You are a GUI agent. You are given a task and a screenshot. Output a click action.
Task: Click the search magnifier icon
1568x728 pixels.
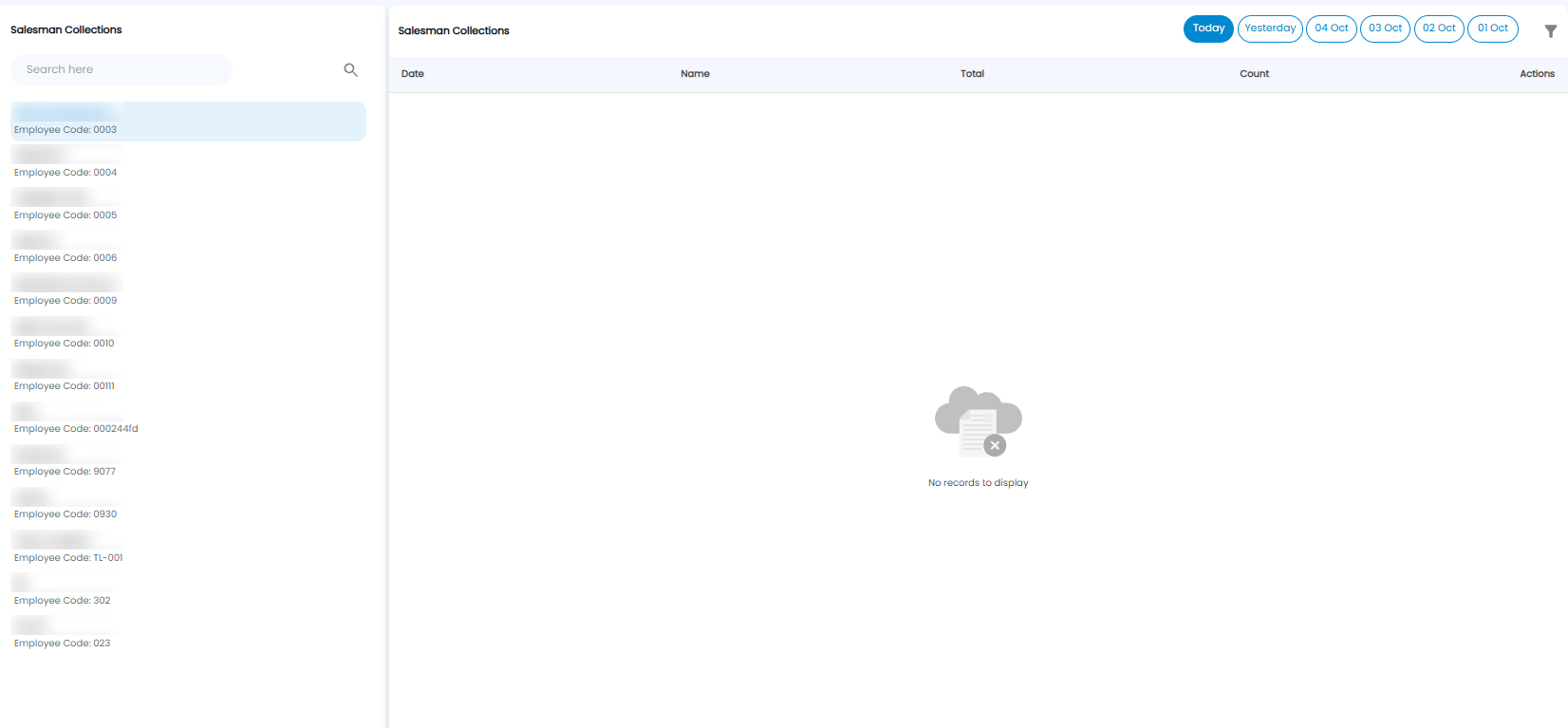pyautogui.click(x=350, y=69)
